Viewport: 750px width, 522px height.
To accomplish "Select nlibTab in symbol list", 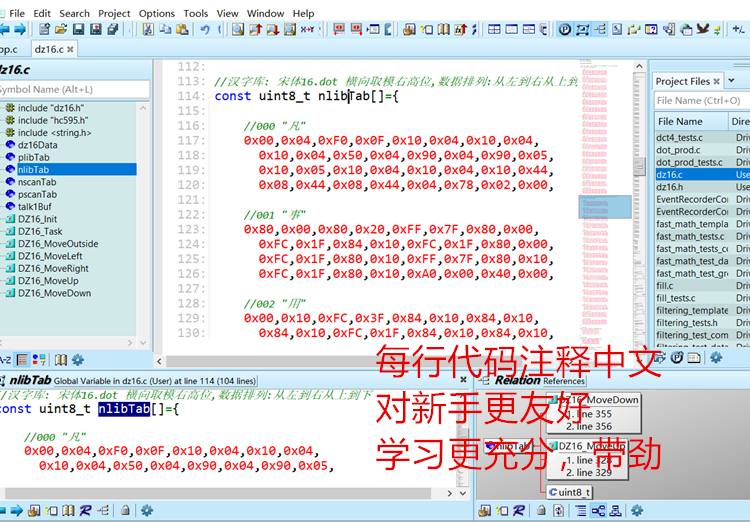I will [x=33, y=169].
